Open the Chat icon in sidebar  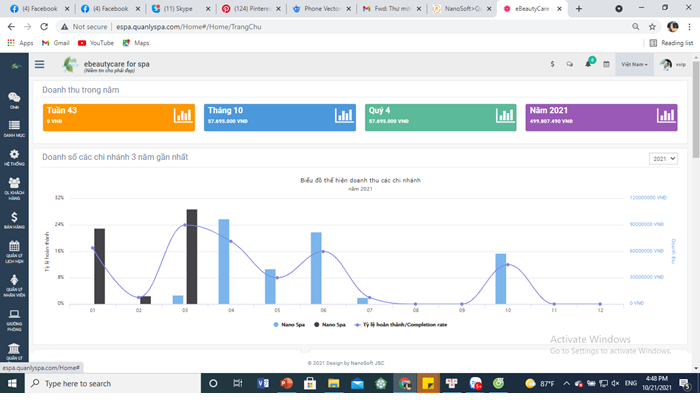coord(14,100)
